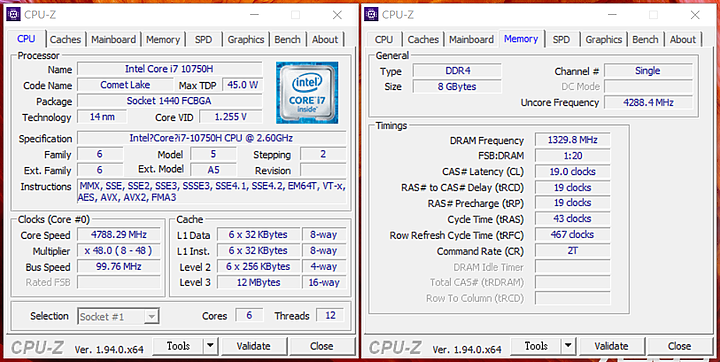Show About tab in right window
This screenshot has height=362, width=720.
click(683, 40)
